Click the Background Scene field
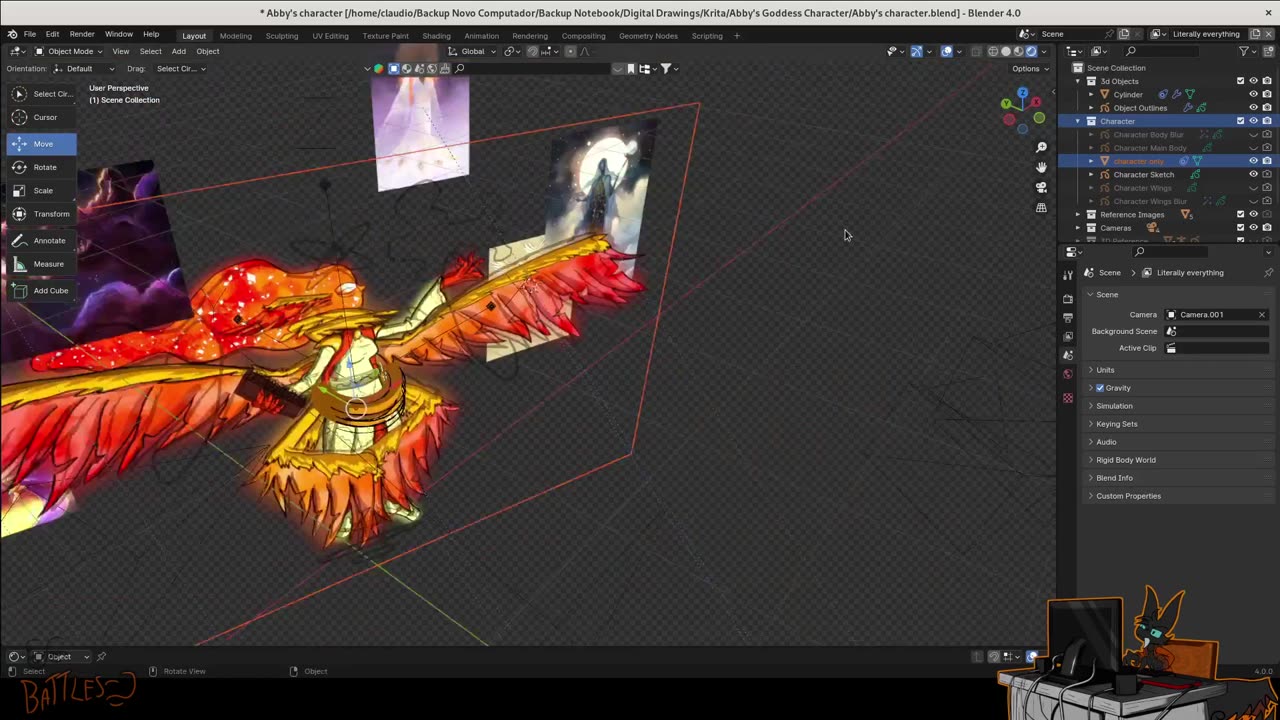 click(x=1216, y=331)
